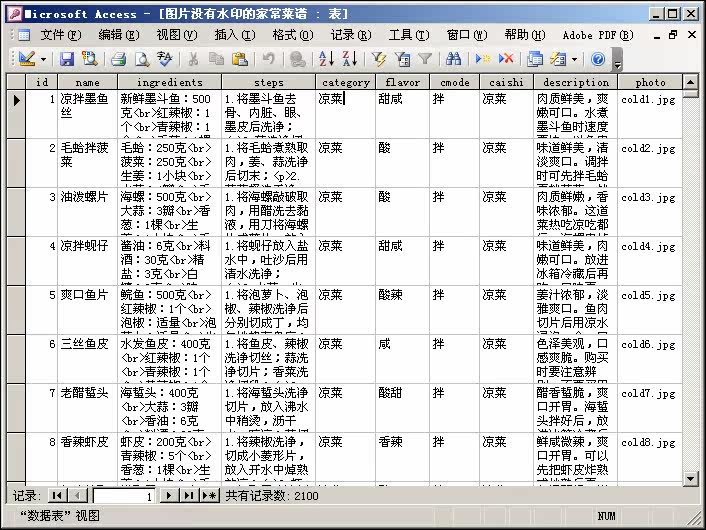
Task: Open the Adobe PDF(B) menu
Action: click(x=598, y=35)
